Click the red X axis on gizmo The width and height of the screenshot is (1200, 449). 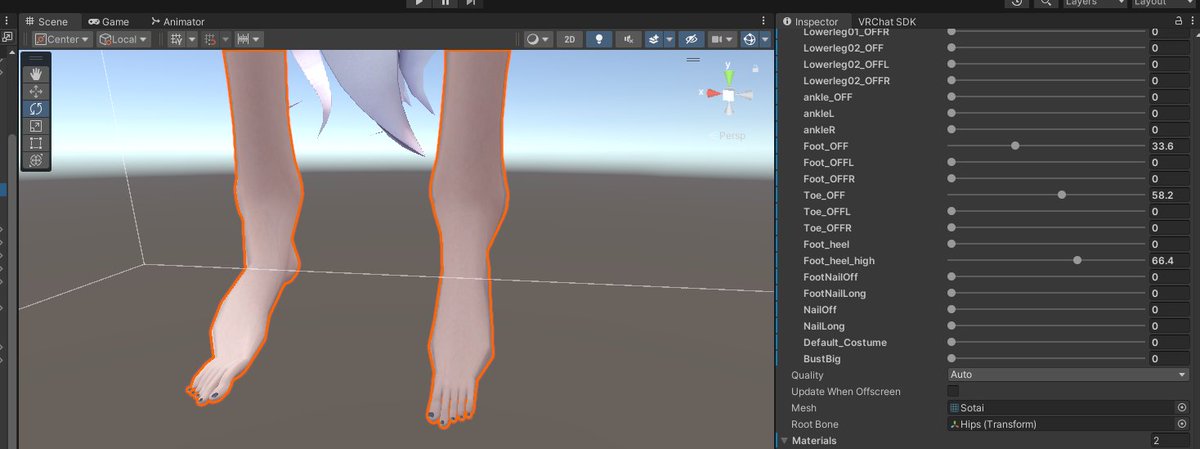(711, 94)
